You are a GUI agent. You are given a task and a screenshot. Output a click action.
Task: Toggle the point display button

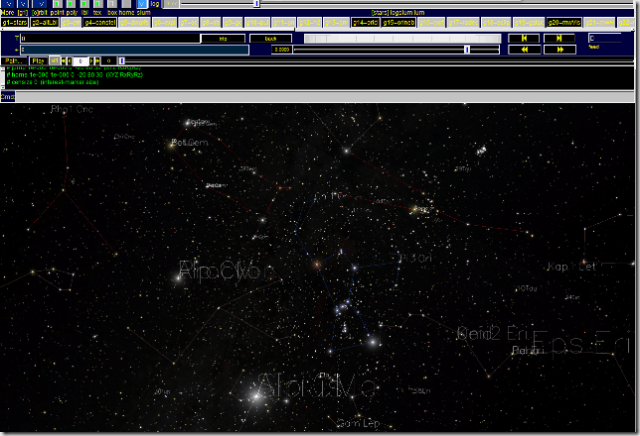click(58, 12)
